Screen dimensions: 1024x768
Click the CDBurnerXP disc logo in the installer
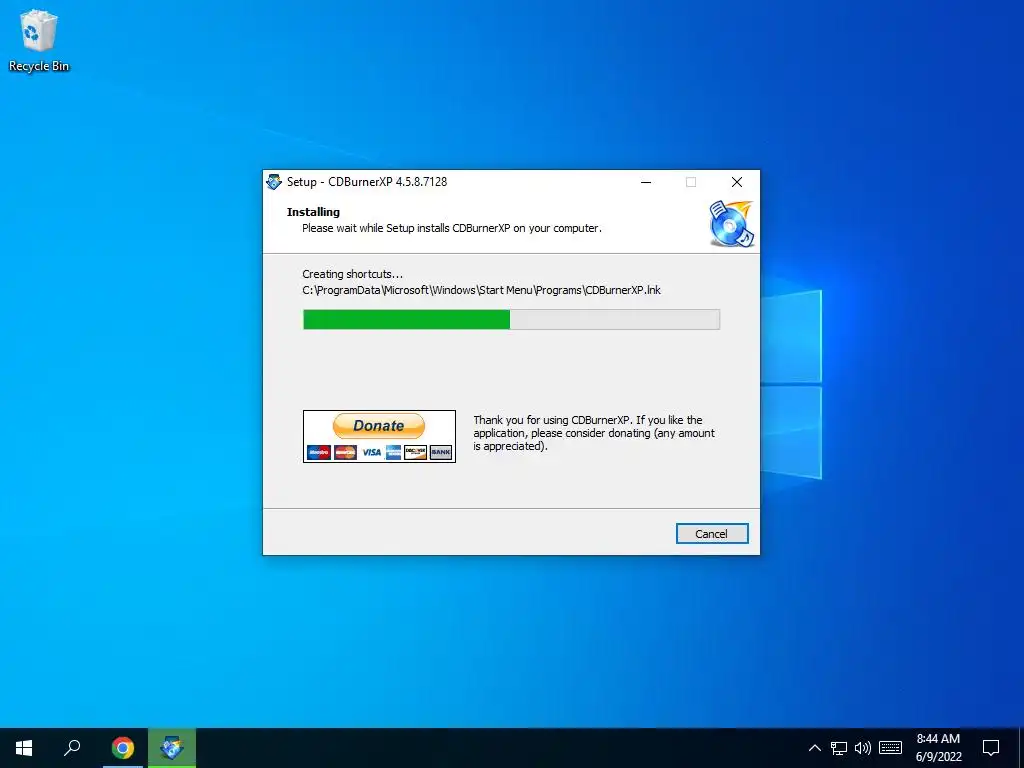731,223
